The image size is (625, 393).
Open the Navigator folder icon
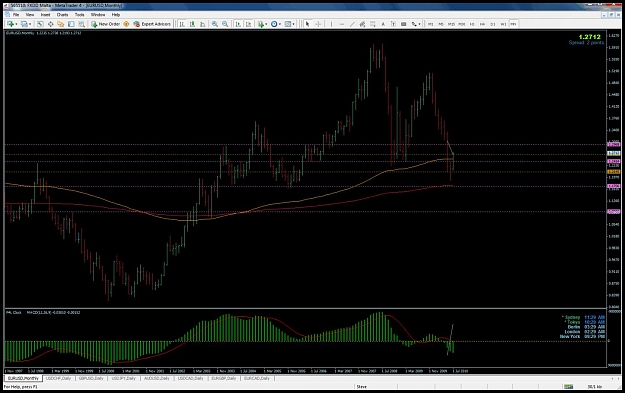pos(61,24)
